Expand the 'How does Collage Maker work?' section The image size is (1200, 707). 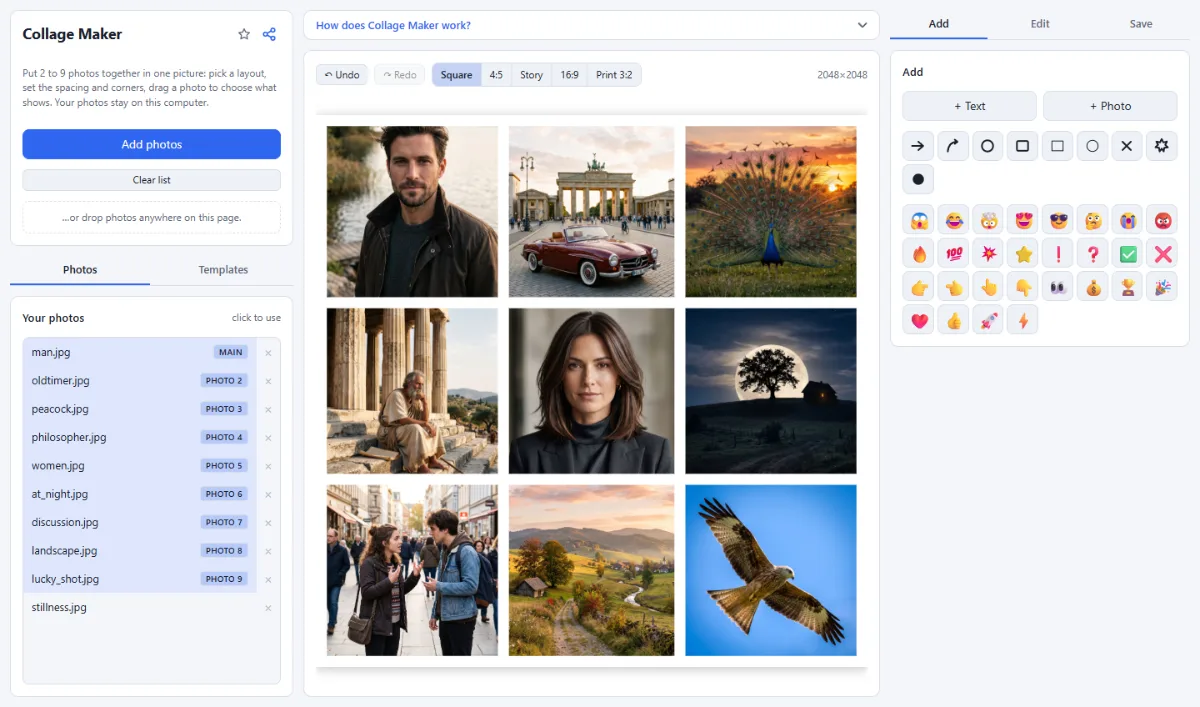point(591,25)
